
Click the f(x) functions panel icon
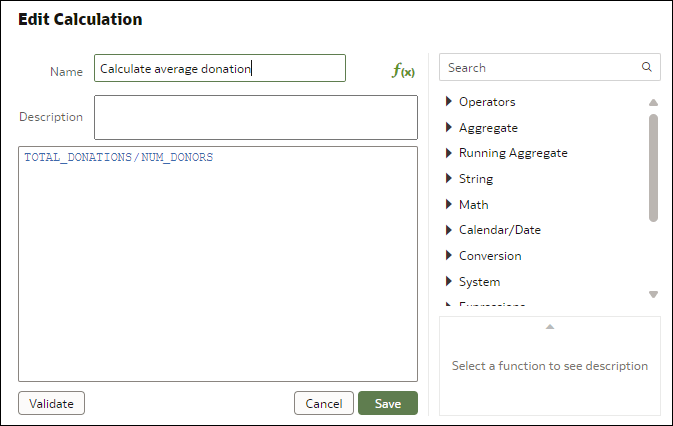[403, 70]
